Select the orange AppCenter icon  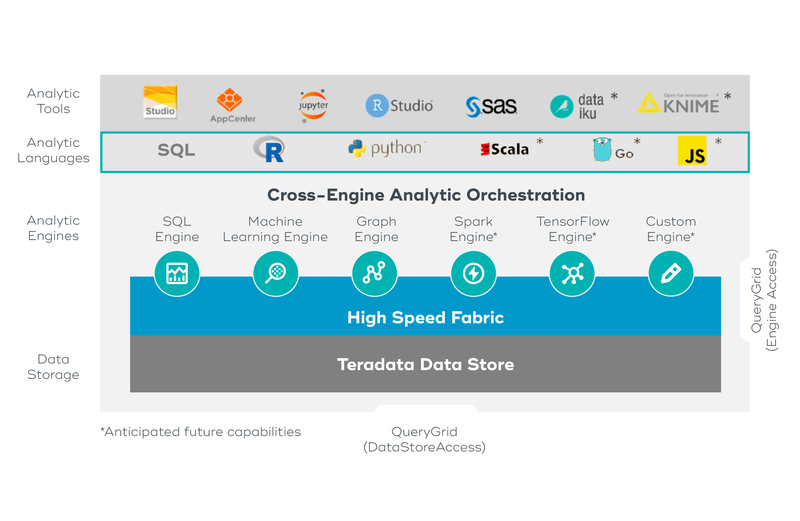click(x=230, y=100)
